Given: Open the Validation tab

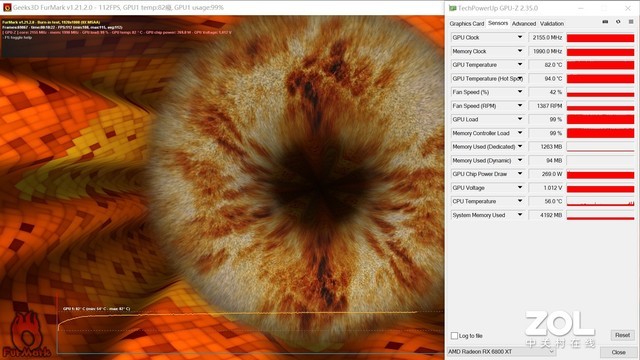Looking at the screenshot, I should point(552,24).
